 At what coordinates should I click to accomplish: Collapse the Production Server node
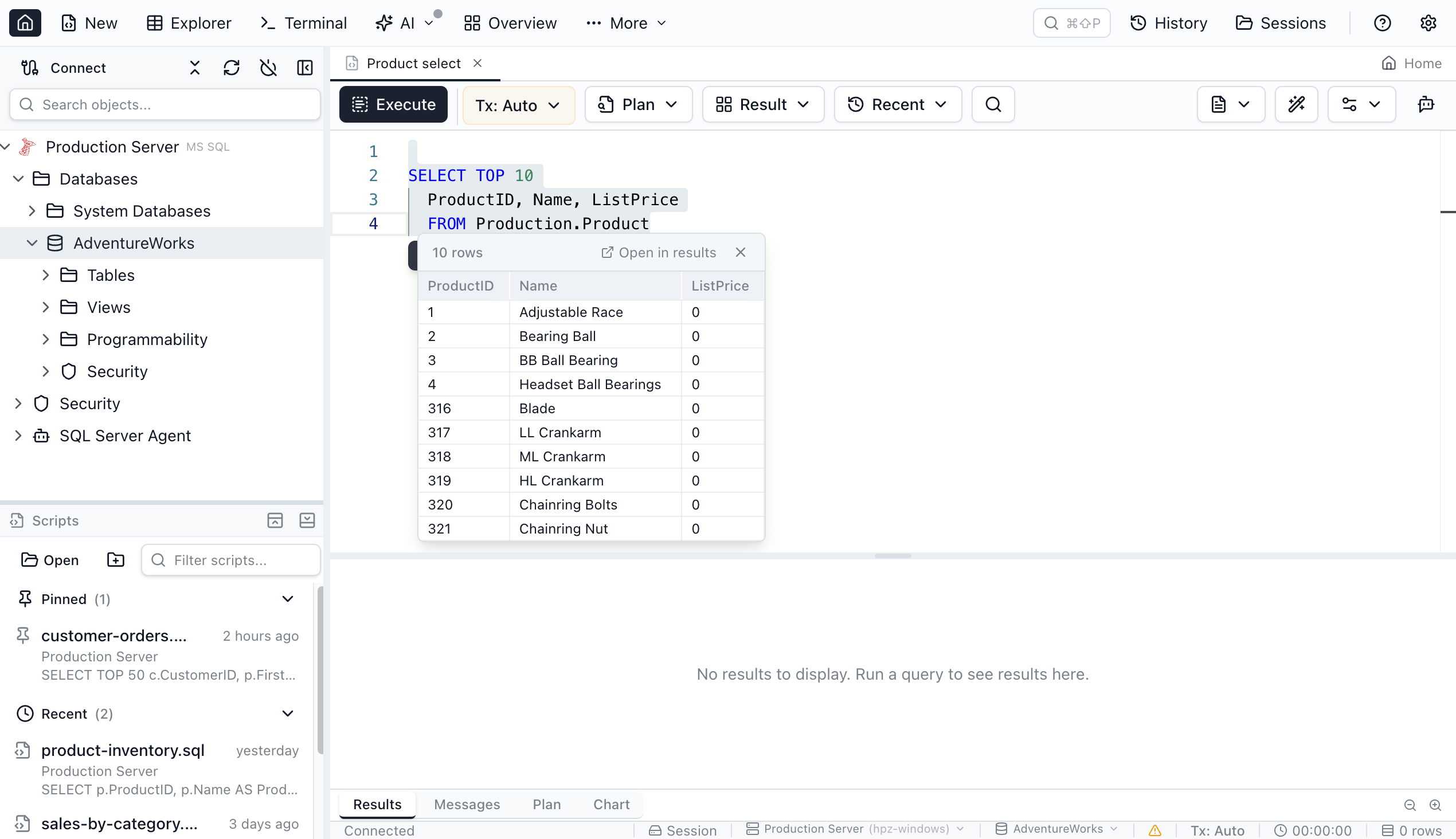click(6, 147)
